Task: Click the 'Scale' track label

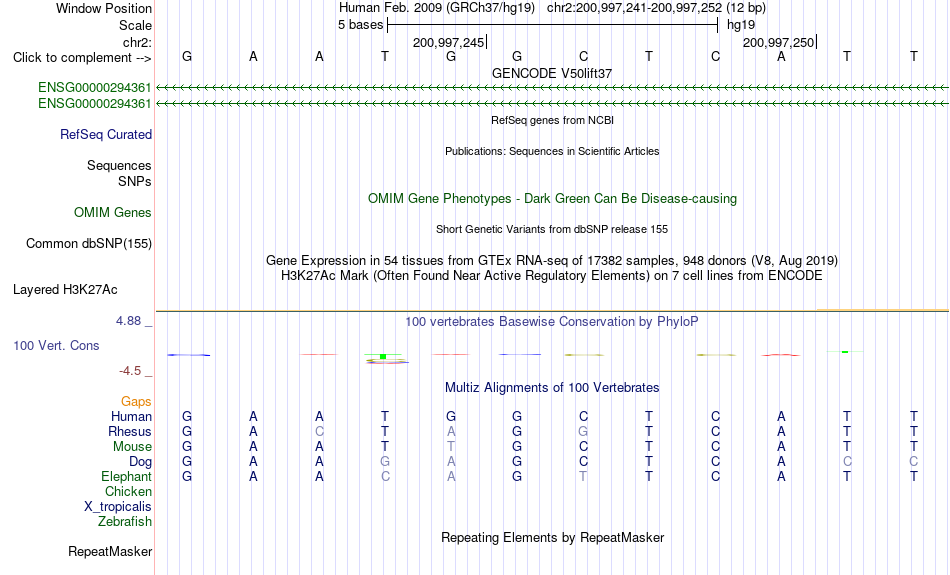Action: (x=135, y=25)
